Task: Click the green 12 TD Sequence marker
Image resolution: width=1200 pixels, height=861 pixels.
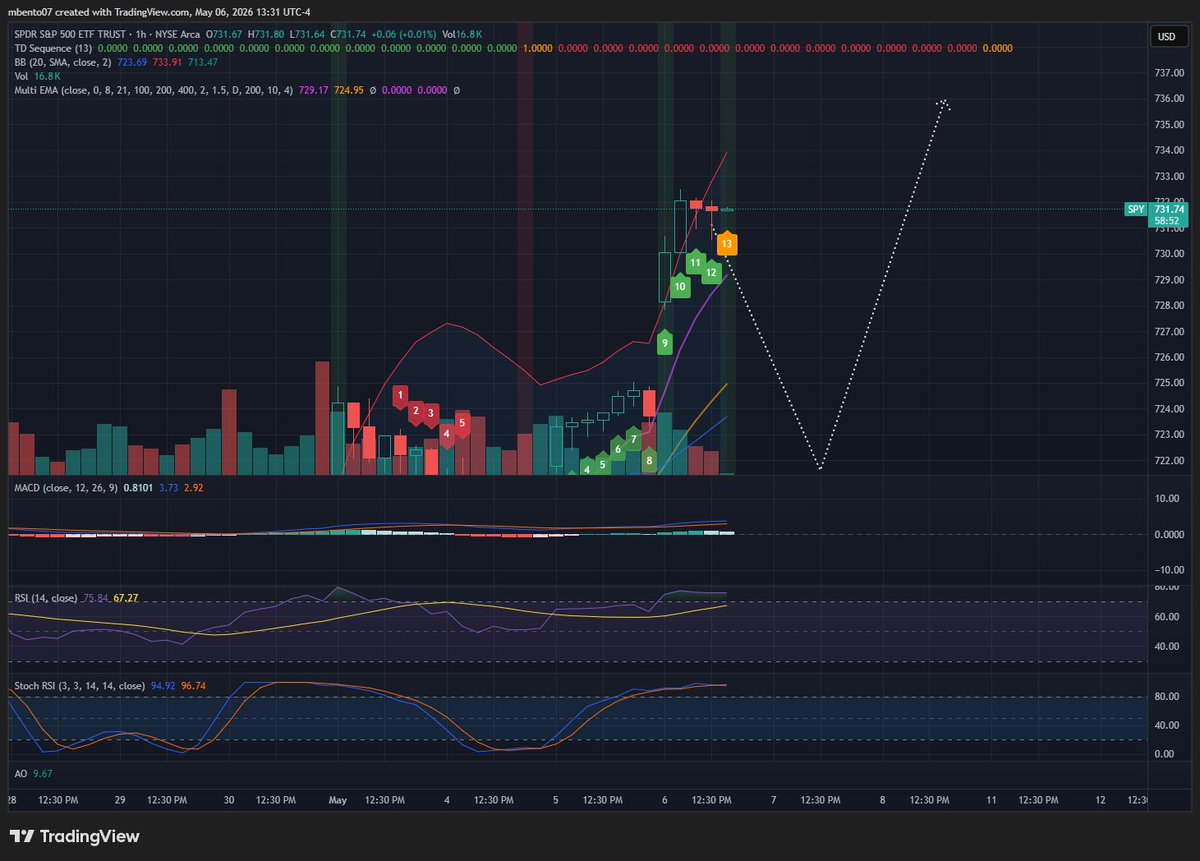Action: tap(711, 271)
